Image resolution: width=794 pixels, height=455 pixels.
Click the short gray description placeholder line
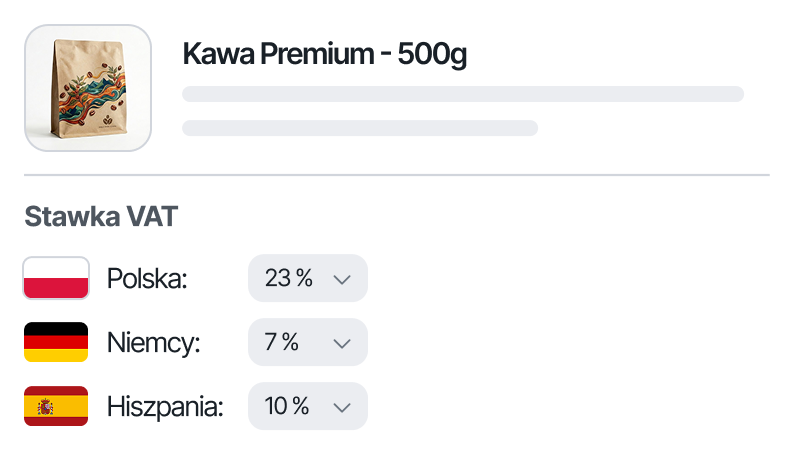(360, 128)
